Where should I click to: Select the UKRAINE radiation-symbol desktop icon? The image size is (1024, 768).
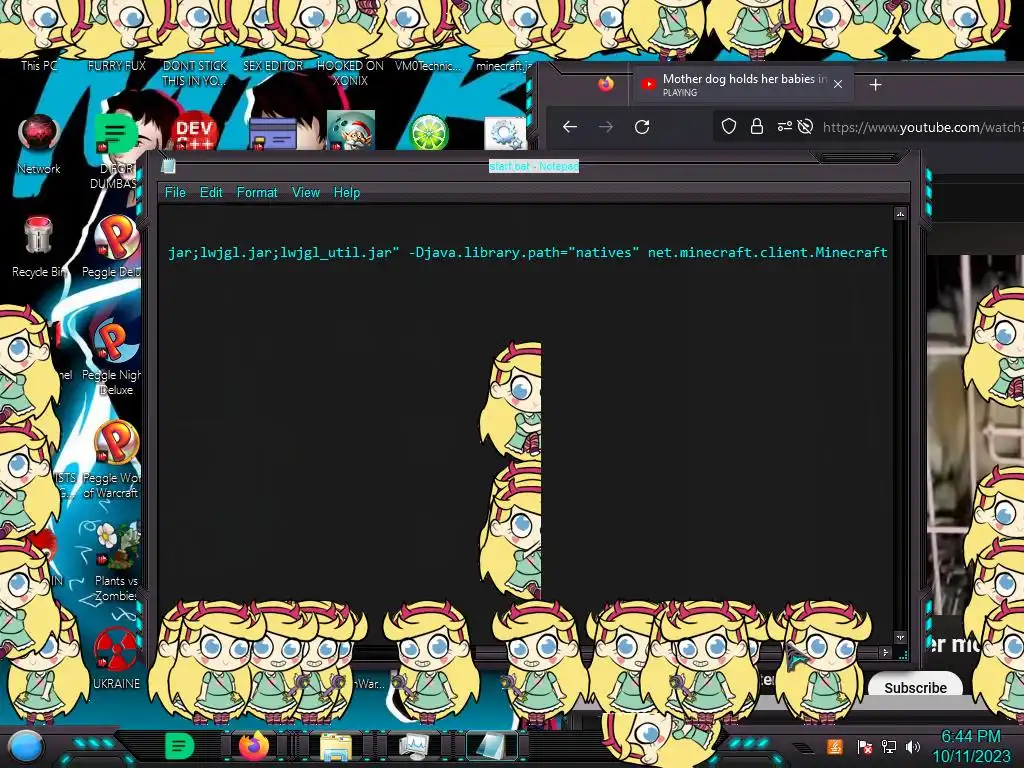tap(116, 658)
